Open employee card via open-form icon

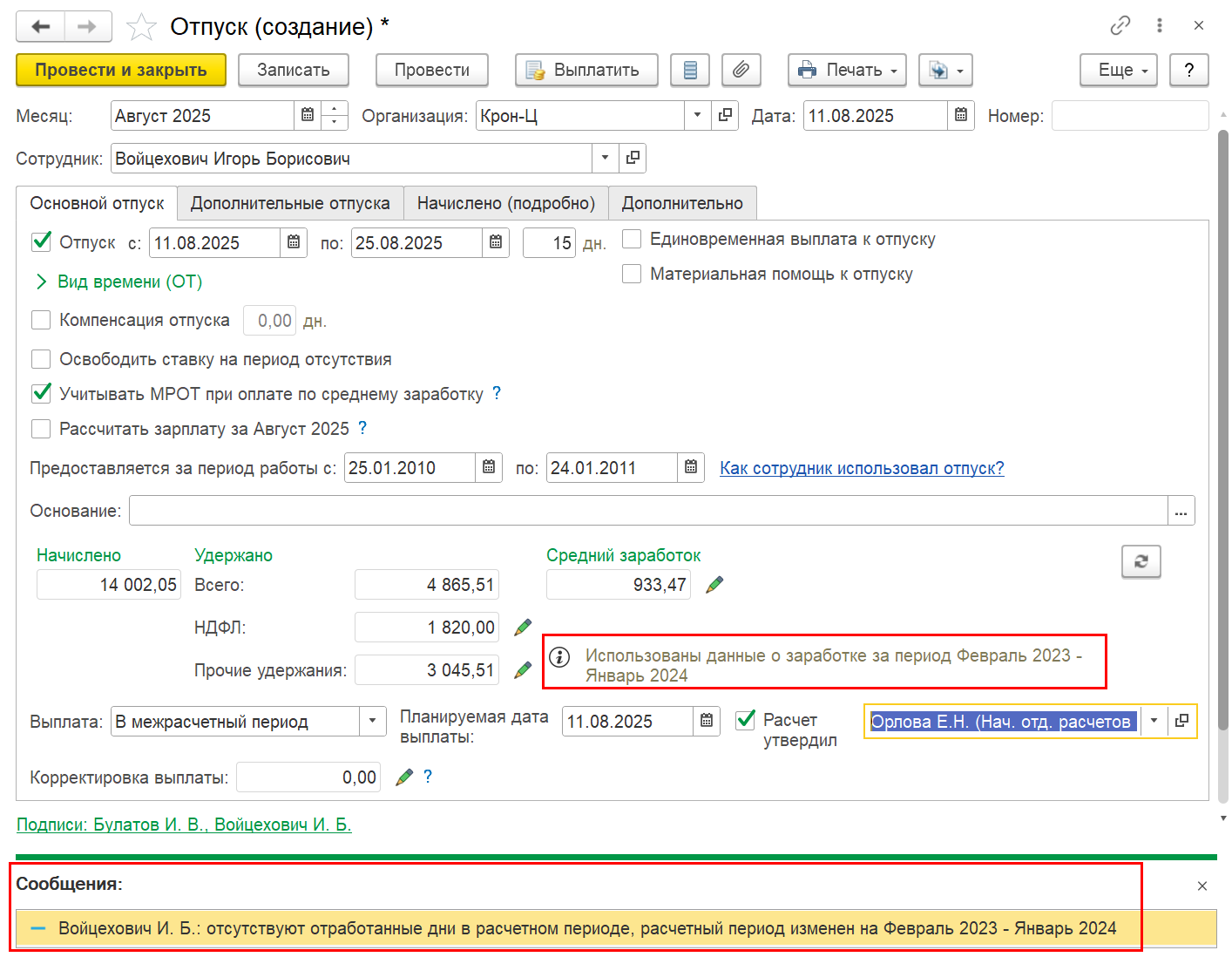(633, 158)
